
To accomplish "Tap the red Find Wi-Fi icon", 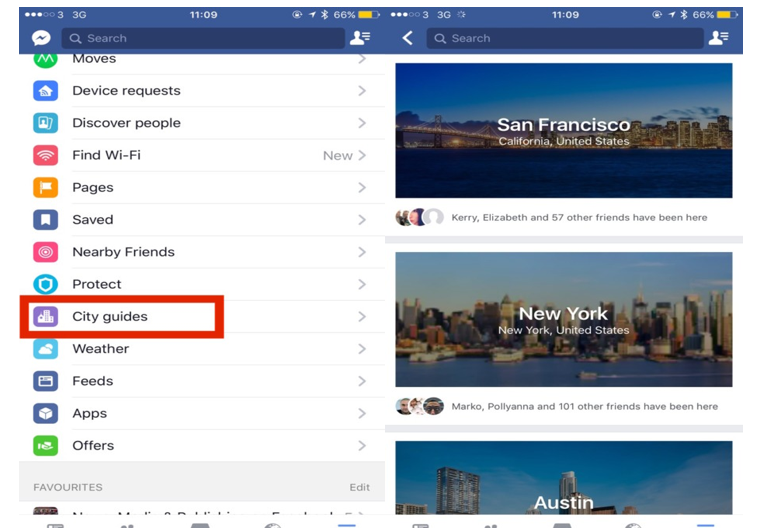I will click(45, 155).
